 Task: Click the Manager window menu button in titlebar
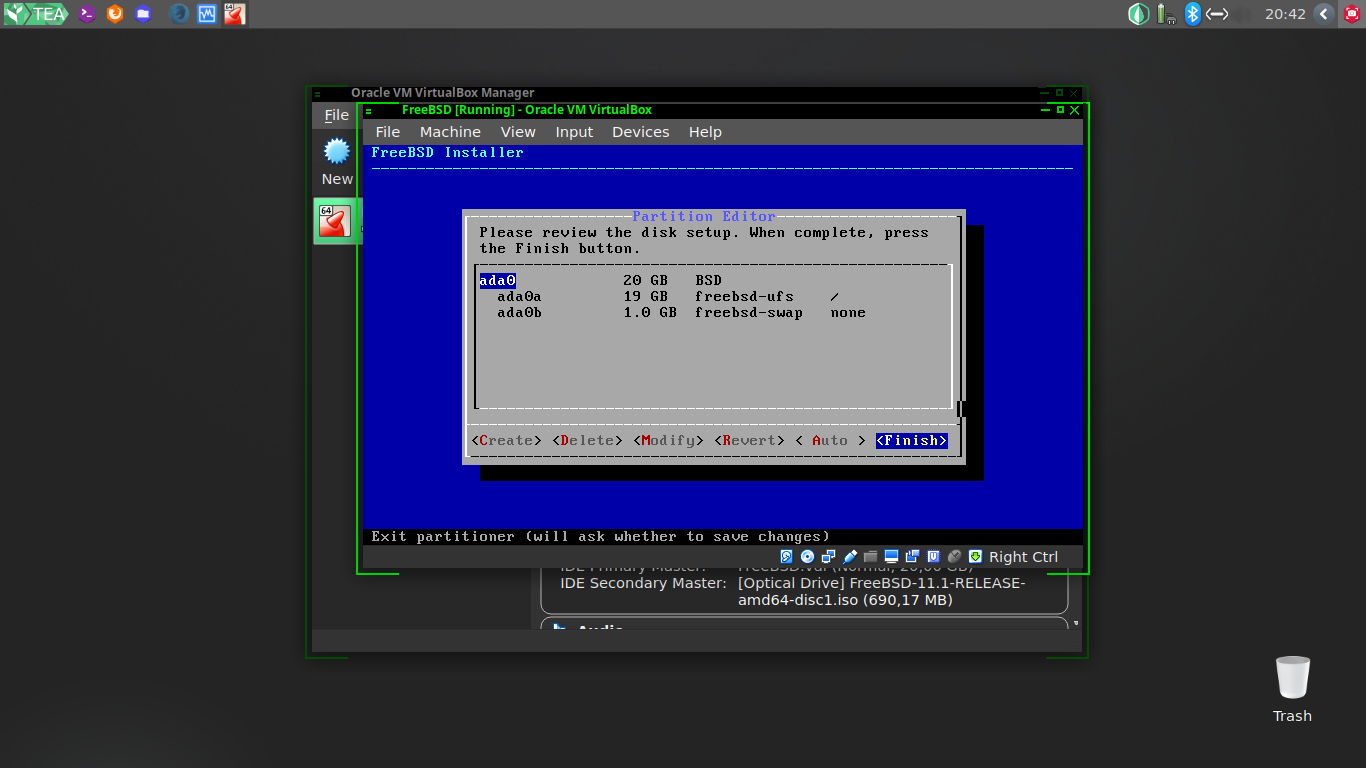pos(317,93)
